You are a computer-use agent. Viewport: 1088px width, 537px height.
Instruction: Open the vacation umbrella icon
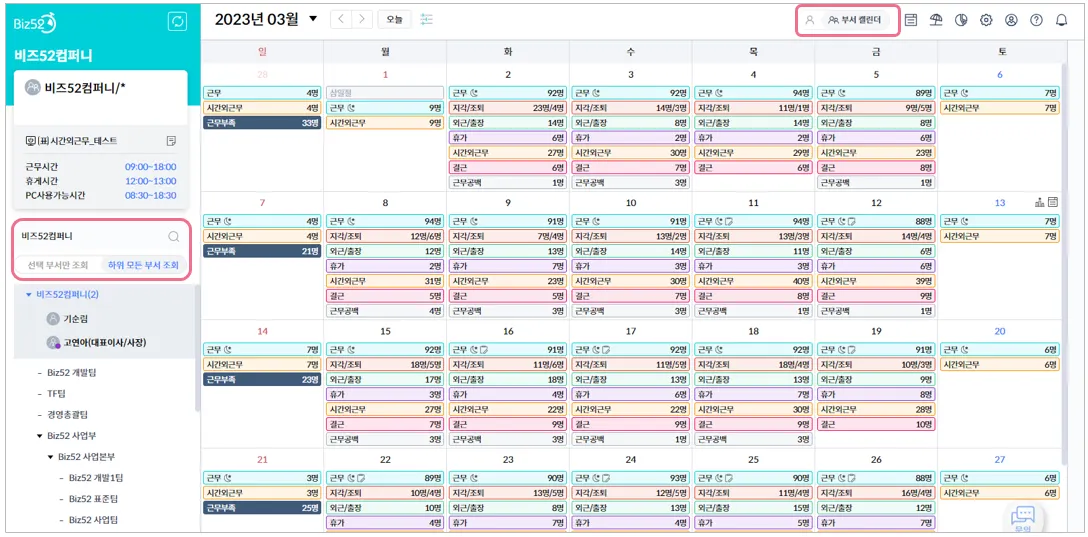(x=936, y=20)
